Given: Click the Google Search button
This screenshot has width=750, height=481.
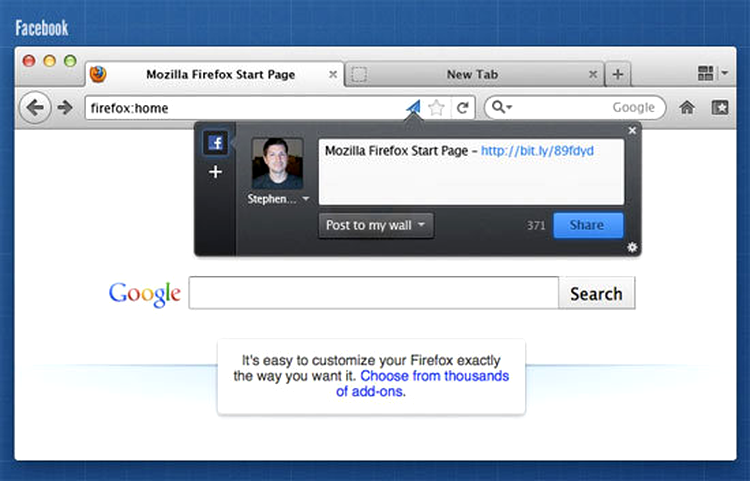Looking at the screenshot, I should (596, 293).
